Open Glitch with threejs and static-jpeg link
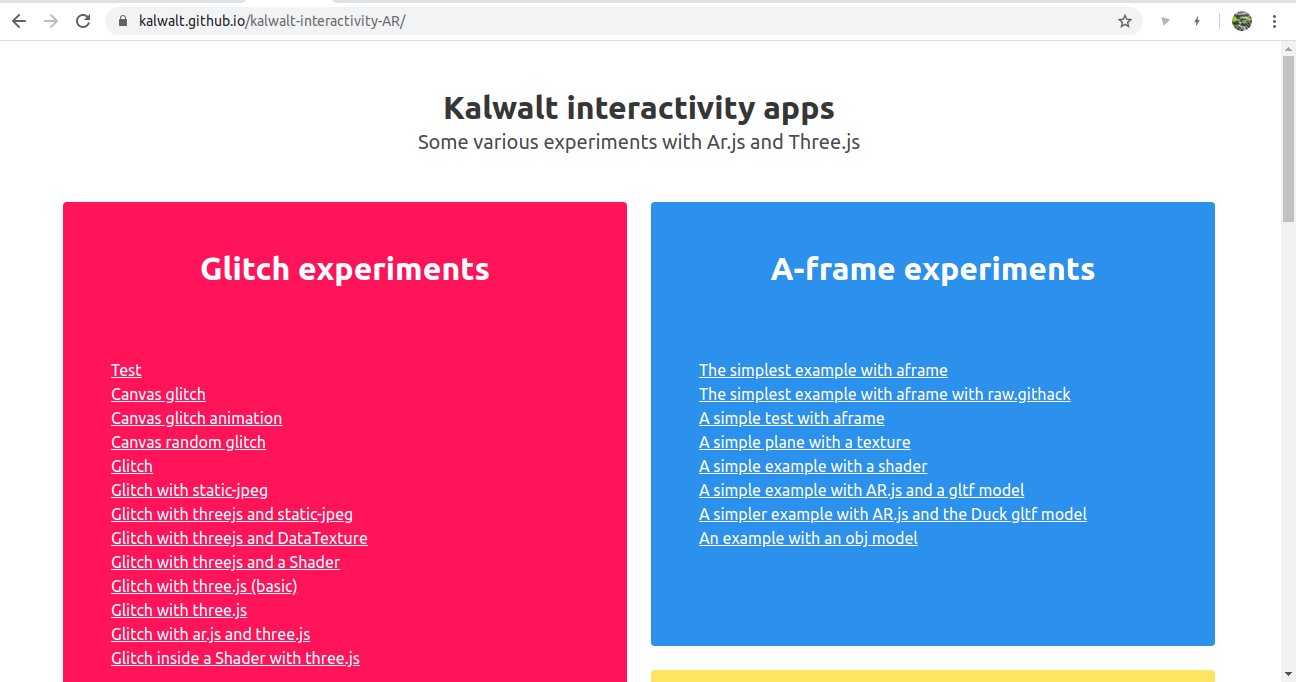 click(x=232, y=514)
